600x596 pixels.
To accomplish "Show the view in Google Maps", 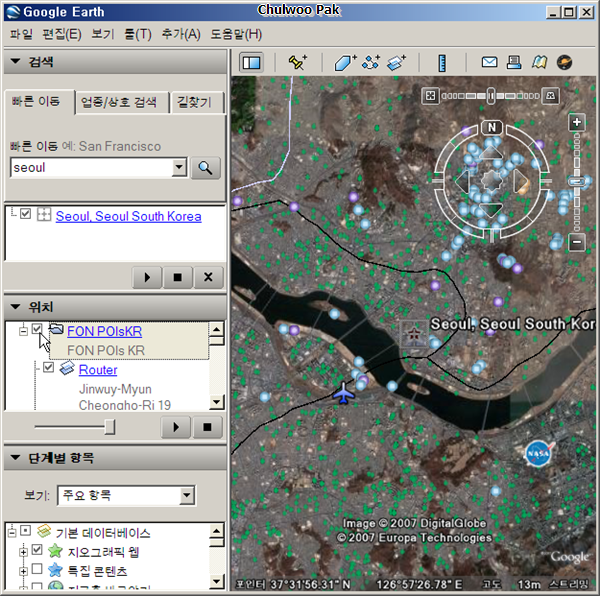I will (539, 62).
